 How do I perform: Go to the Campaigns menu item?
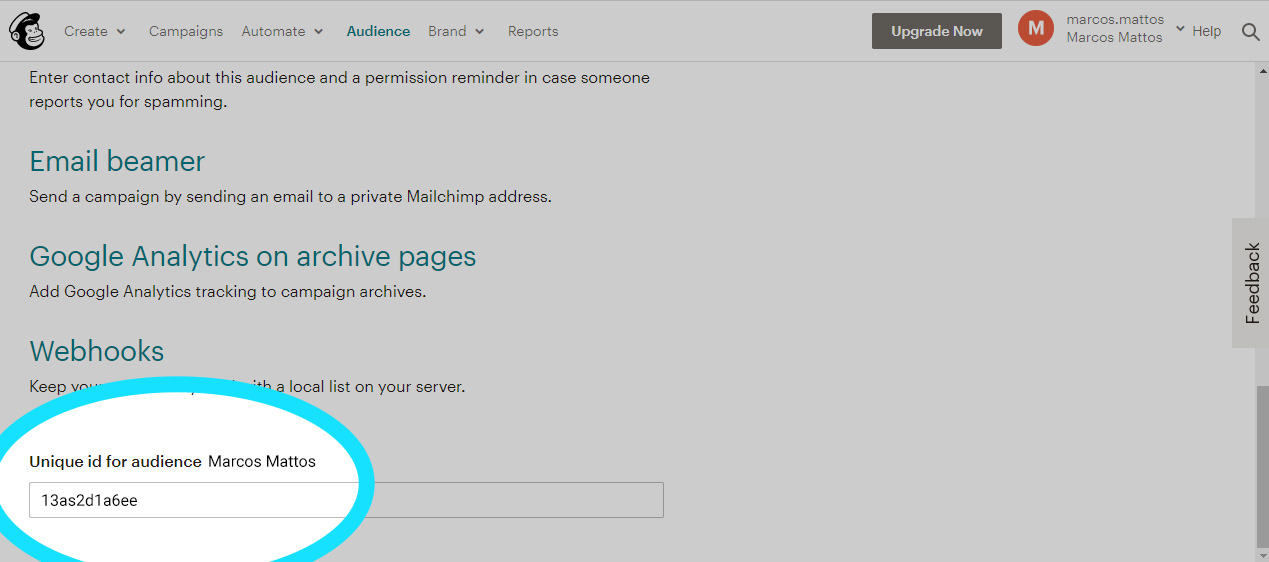point(186,31)
